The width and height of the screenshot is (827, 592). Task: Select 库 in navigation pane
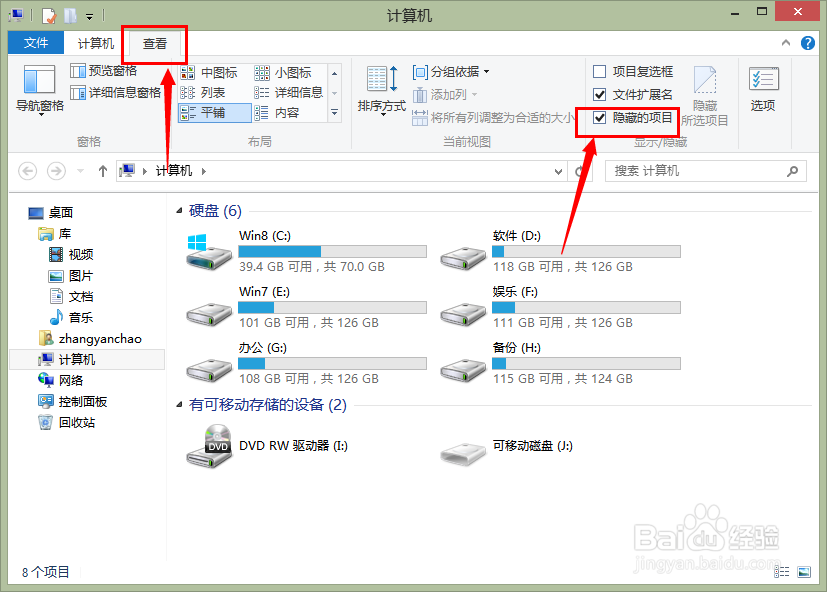click(55, 234)
